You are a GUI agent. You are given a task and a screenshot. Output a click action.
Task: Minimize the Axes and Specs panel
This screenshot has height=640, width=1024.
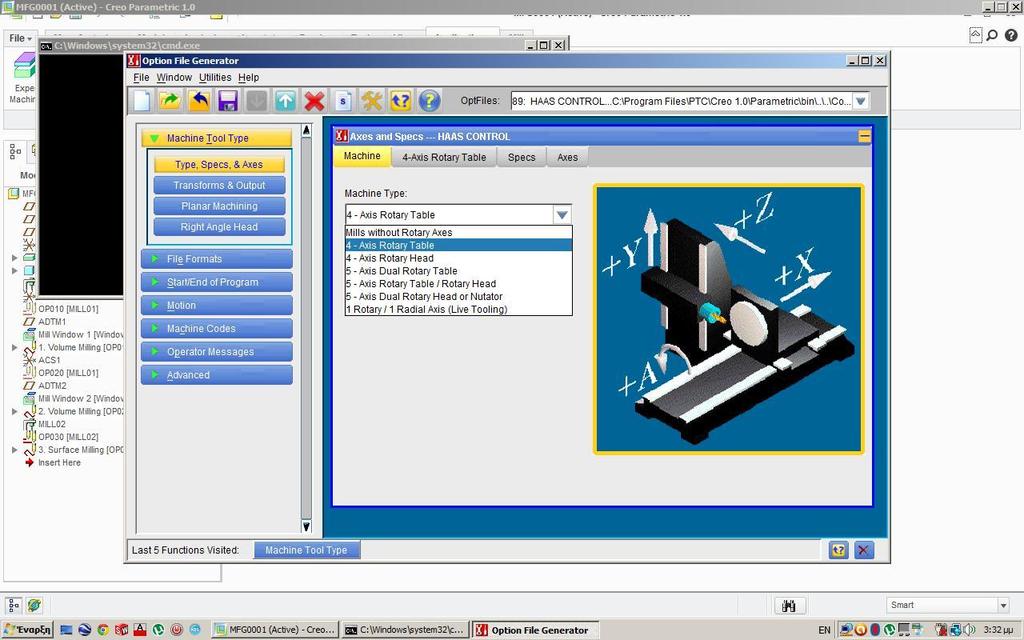click(864, 136)
